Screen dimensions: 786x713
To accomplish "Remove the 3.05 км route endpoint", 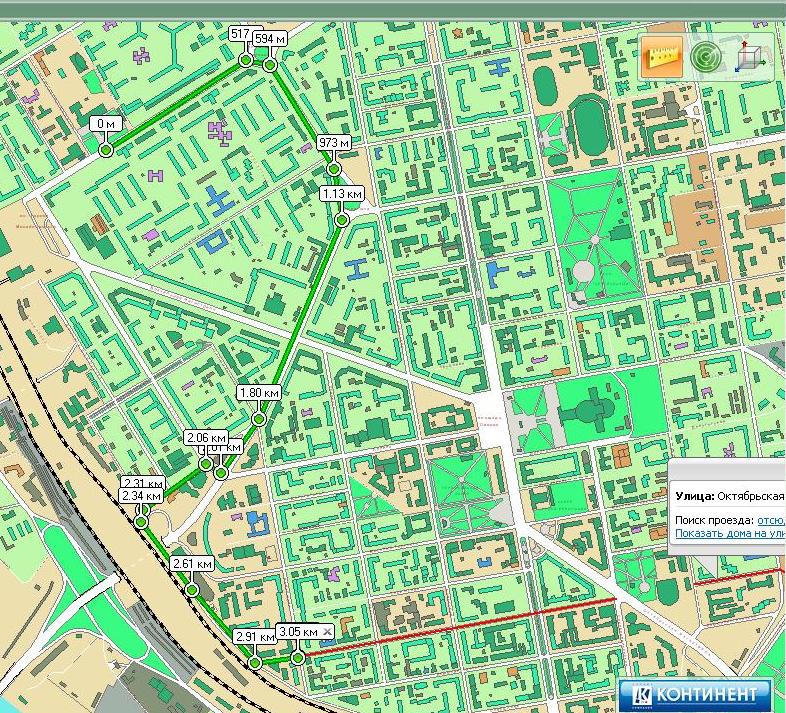I will coord(327,632).
